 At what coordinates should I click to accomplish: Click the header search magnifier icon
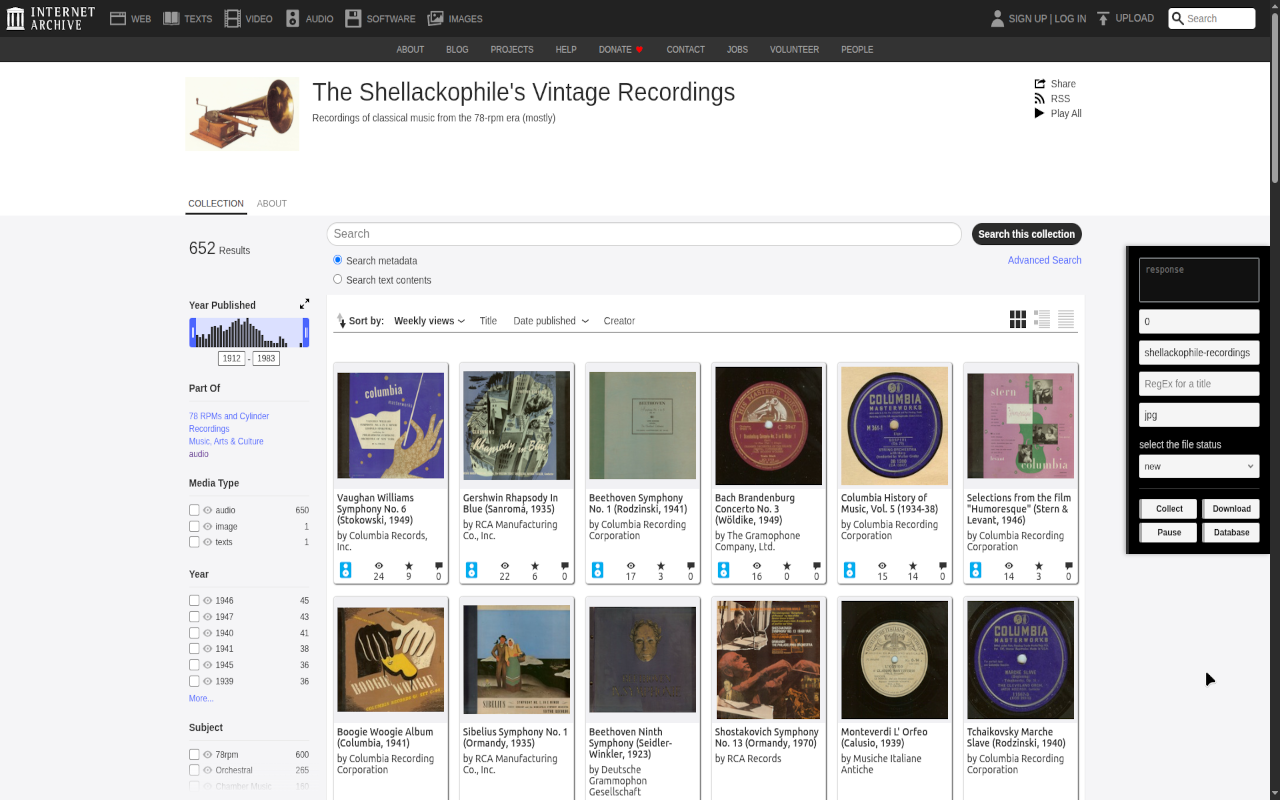[x=1178, y=18]
